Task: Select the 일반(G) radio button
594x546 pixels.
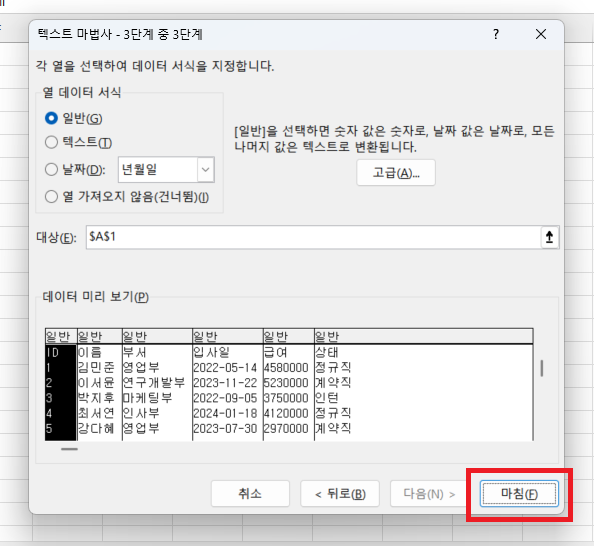Action: 51,118
